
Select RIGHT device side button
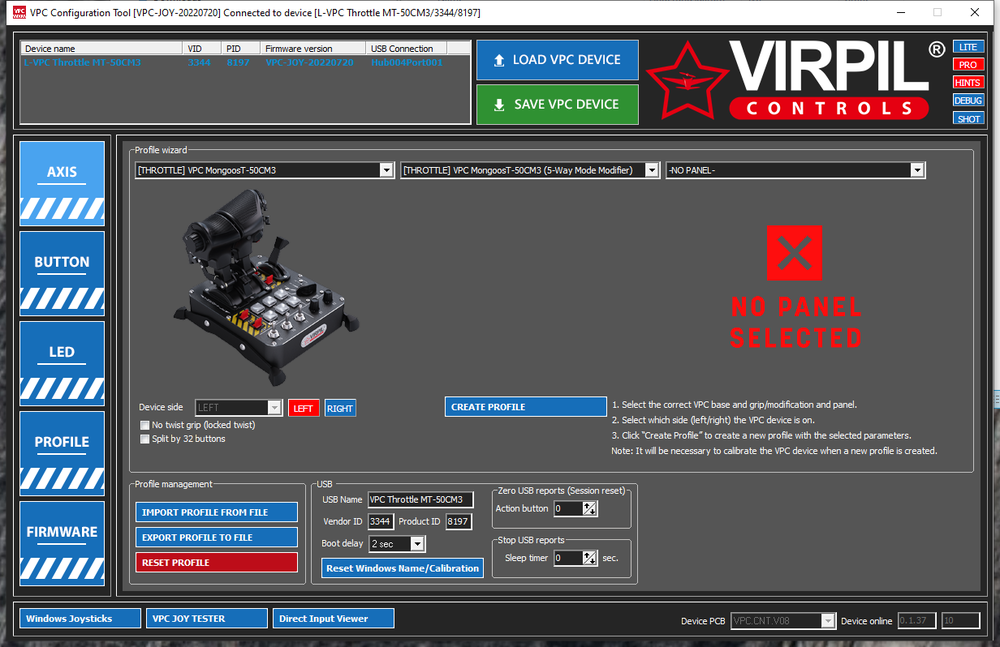point(340,408)
